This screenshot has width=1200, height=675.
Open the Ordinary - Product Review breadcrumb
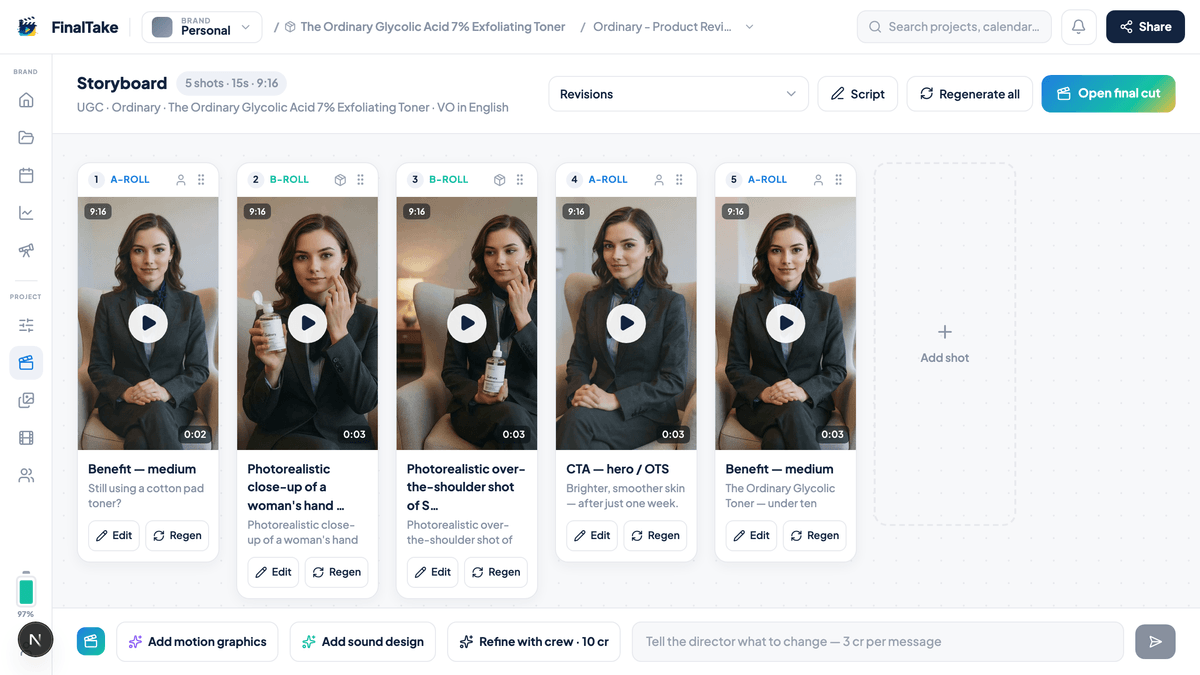tap(662, 27)
